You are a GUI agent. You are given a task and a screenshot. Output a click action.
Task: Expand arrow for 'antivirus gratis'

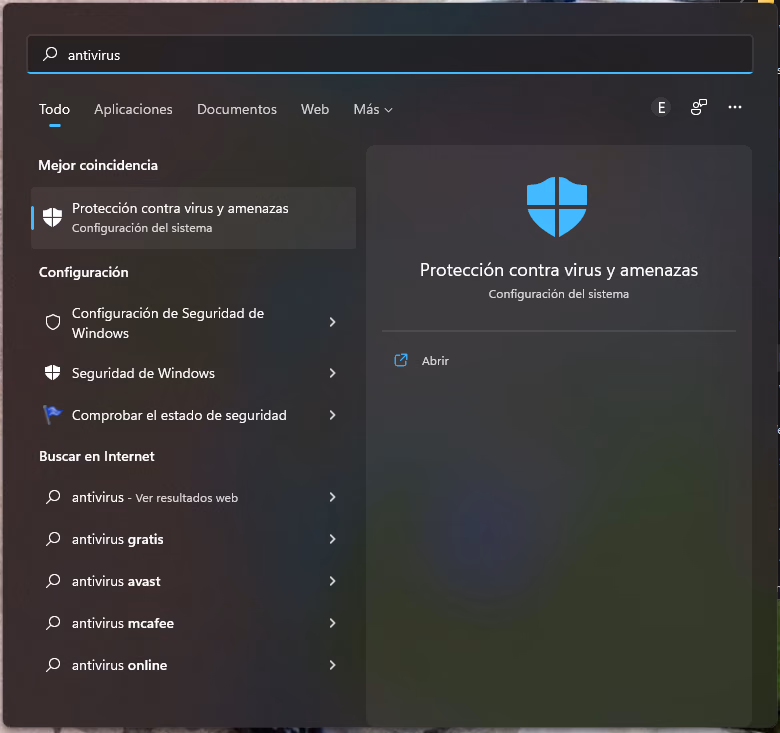332,539
